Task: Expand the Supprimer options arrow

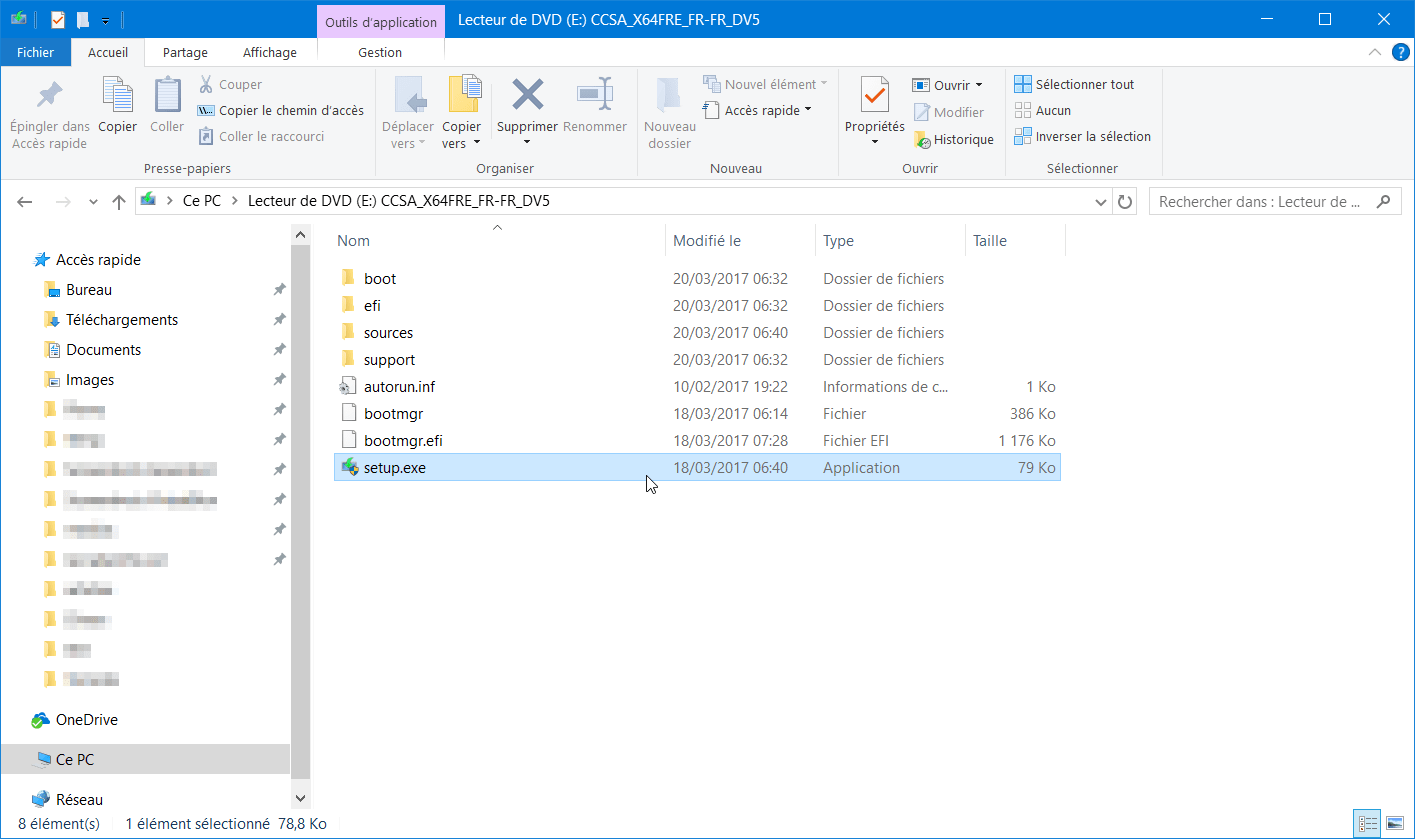Action: point(527,142)
